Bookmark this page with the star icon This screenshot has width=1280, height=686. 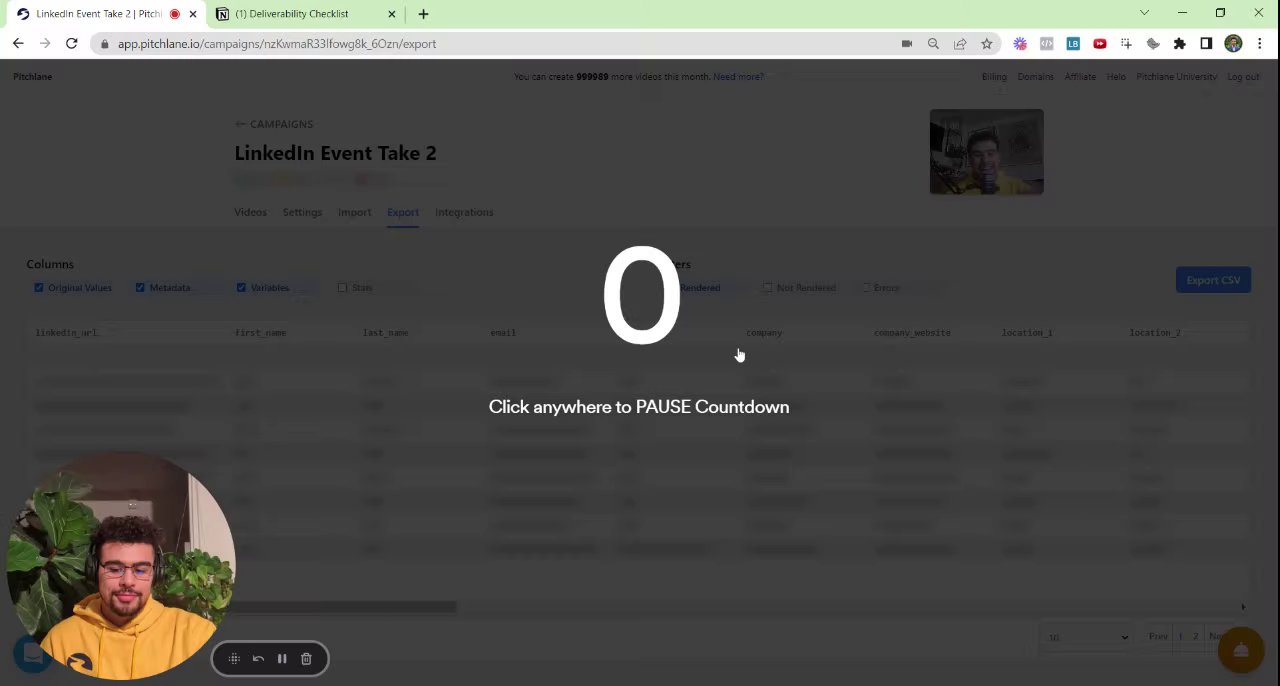986,44
